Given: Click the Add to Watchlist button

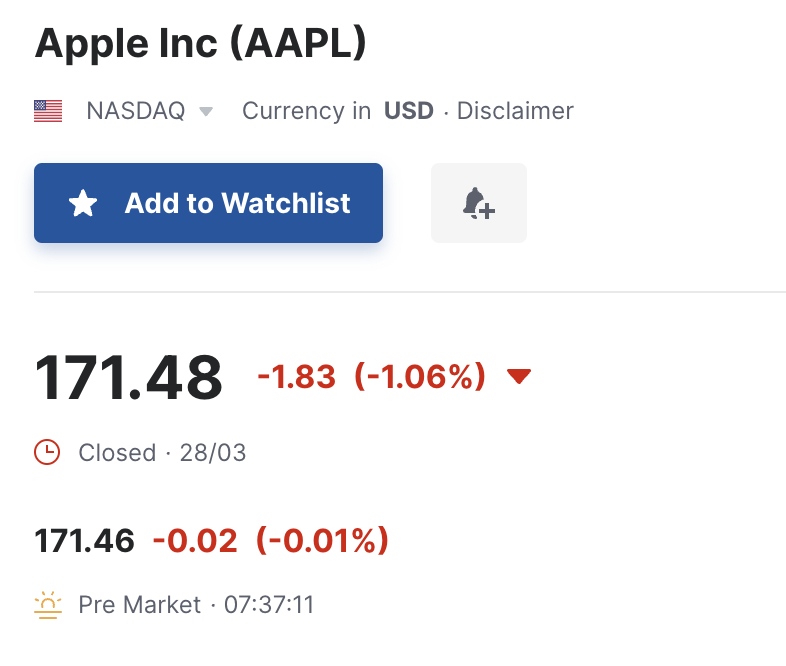Looking at the screenshot, I should pos(208,203).
